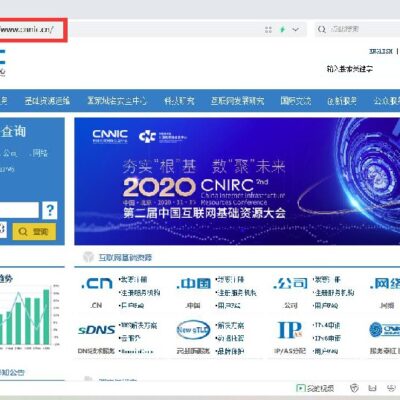Click the 2020 CNIRC conference banner
Screen dimensions: 400x400
pos(237,181)
